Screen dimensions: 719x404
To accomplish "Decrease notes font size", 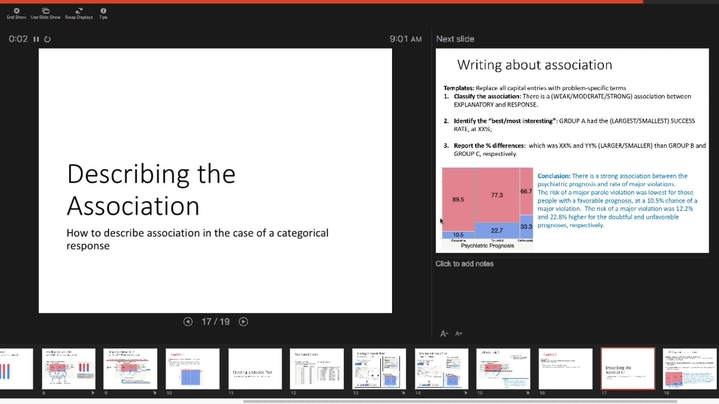I will [x=458, y=333].
